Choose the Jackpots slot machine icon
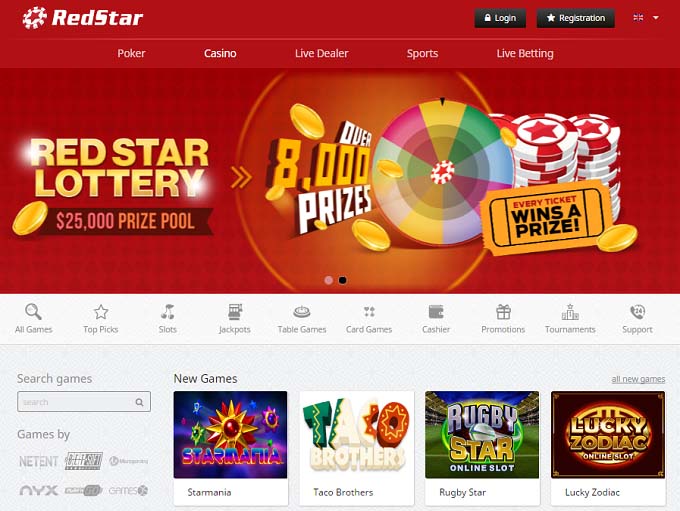The image size is (680, 511). [x=235, y=311]
